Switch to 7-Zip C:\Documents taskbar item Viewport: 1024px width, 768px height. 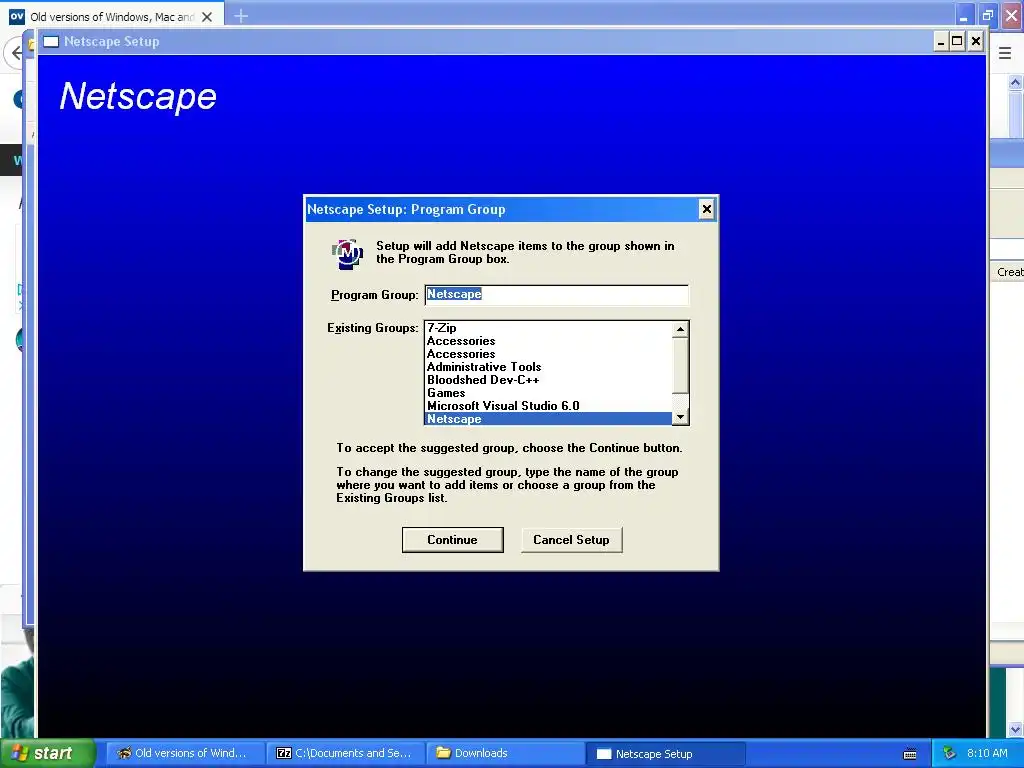pos(344,753)
